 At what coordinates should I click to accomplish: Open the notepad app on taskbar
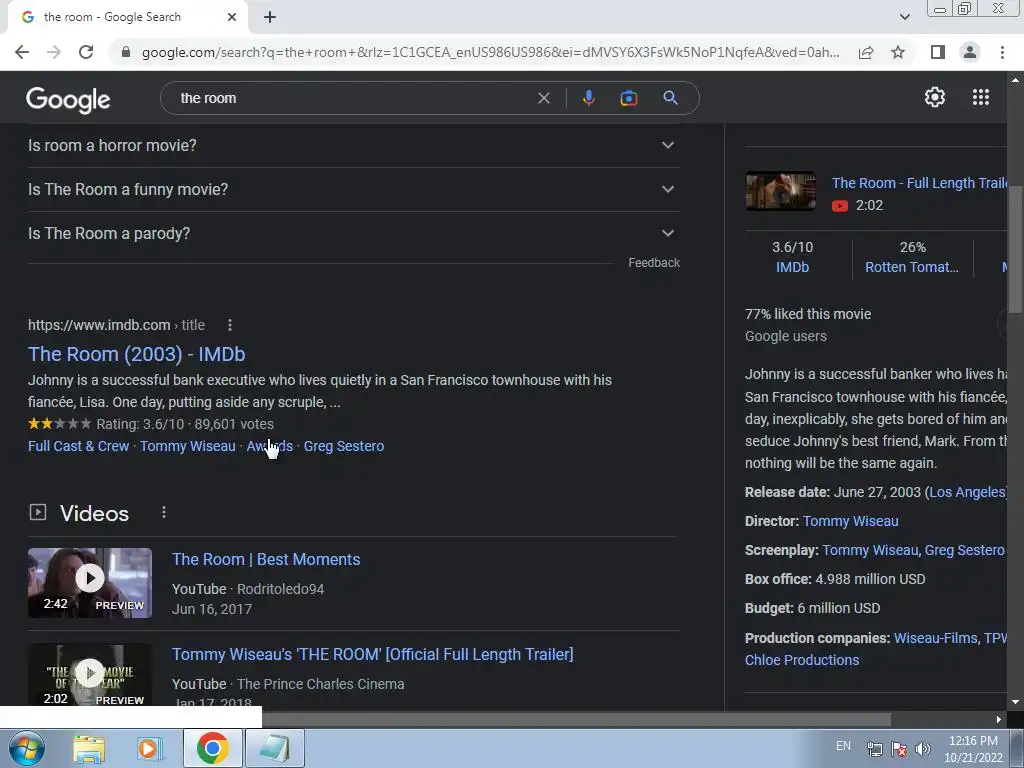coord(274,748)
